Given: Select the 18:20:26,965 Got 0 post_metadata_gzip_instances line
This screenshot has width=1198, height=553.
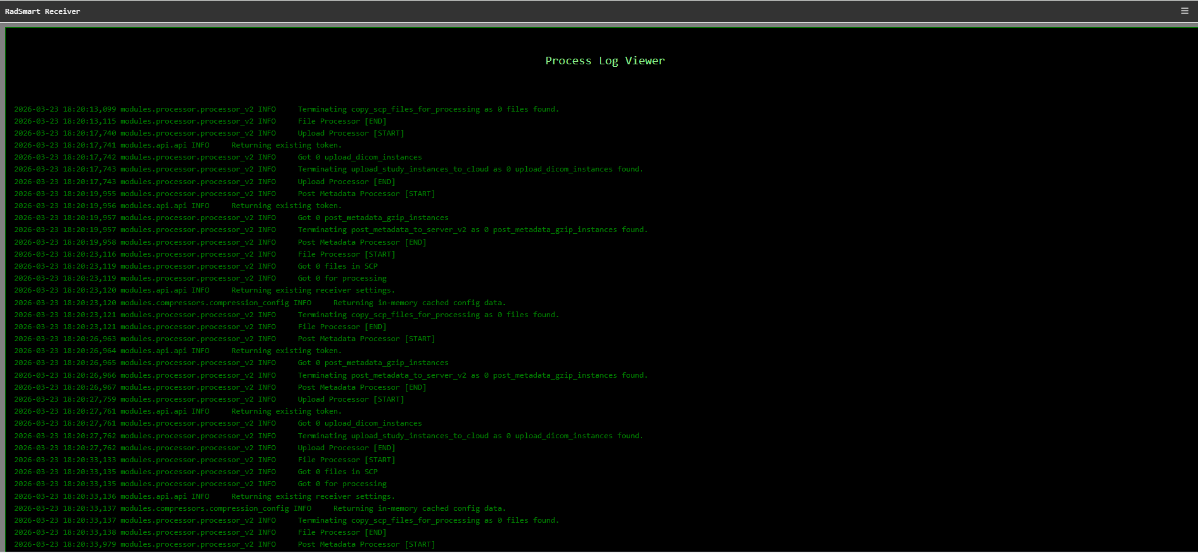Looking at the screenshot, I should tap(232, 363).
